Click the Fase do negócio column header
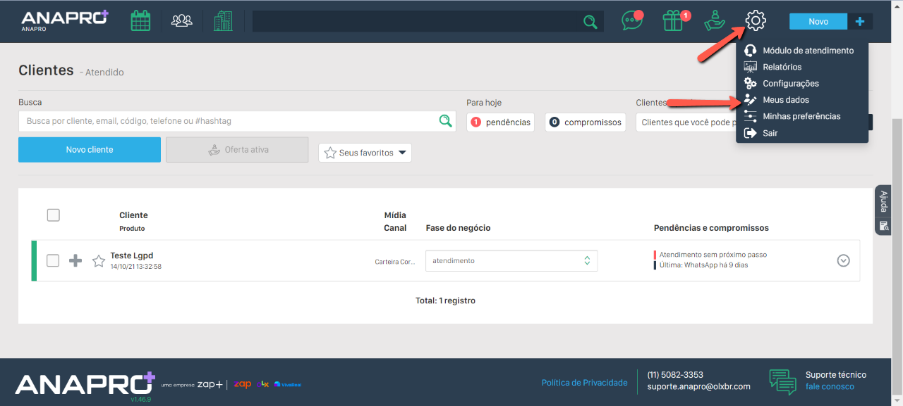Image resolution: width=903 pixels, height=406 pixels. [458, 228]
